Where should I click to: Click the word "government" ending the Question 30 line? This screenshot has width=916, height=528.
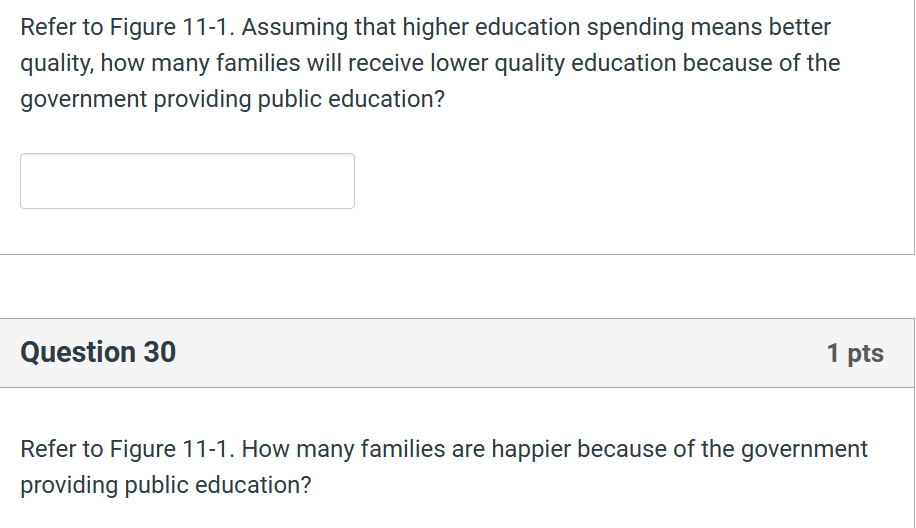pyautogui.click(x=804, y=450)
